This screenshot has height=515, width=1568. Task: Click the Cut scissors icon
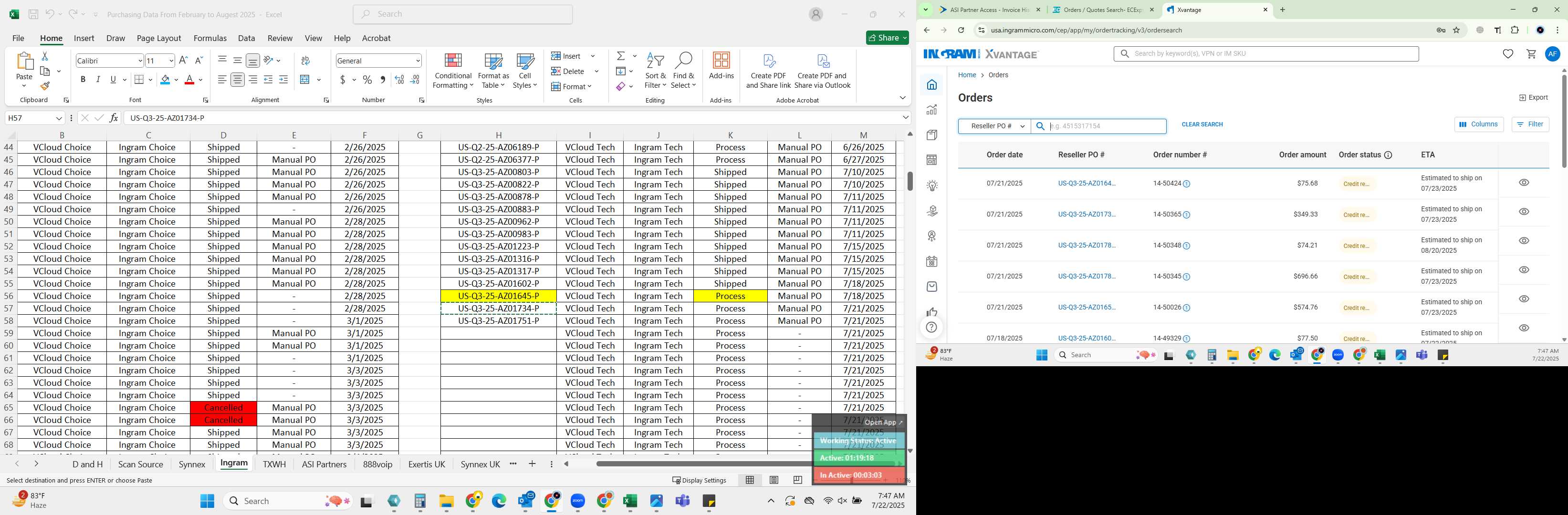[44, 56]
